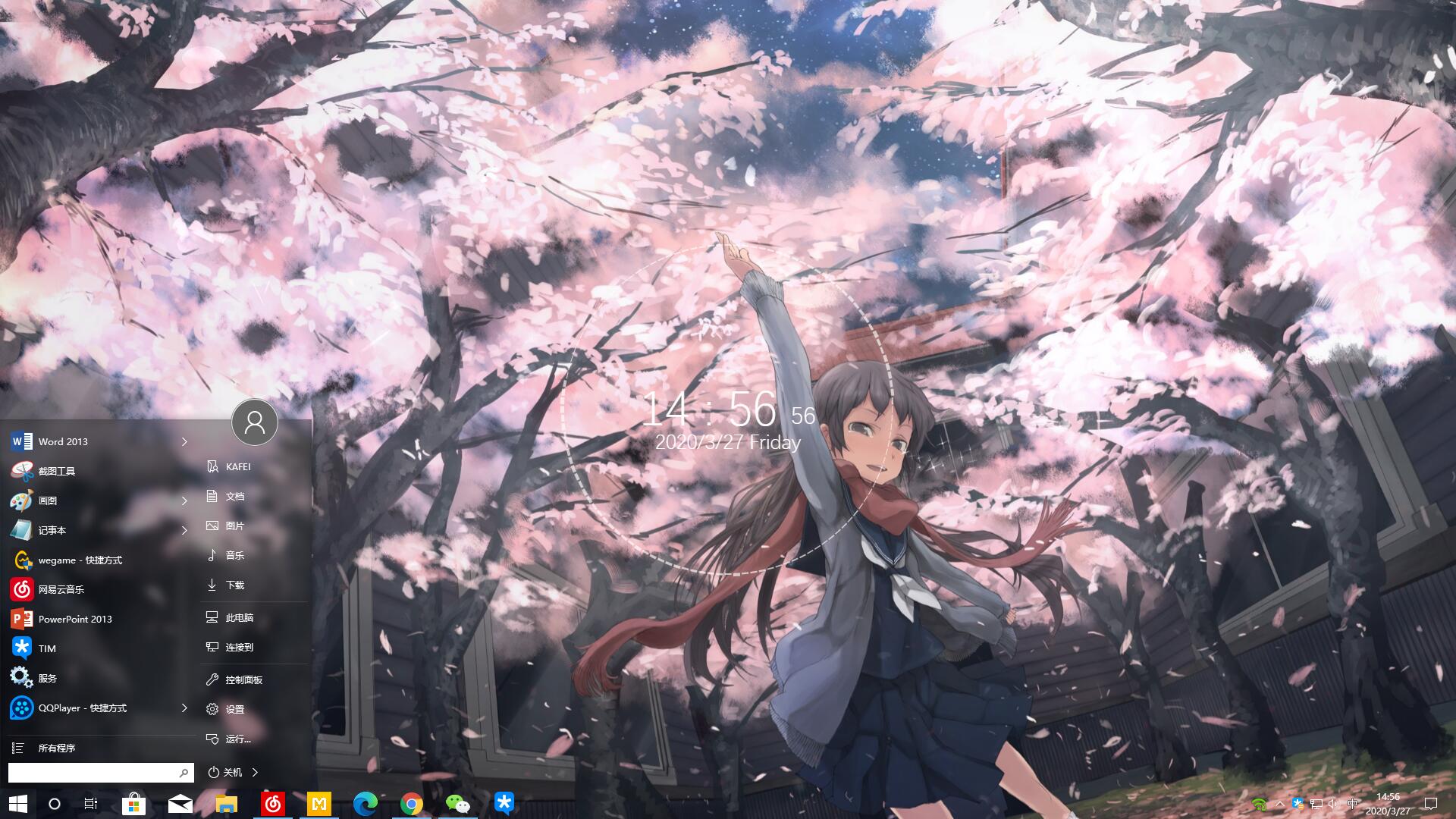Show hidden icons in the system tray

[x=1280, y=804]
